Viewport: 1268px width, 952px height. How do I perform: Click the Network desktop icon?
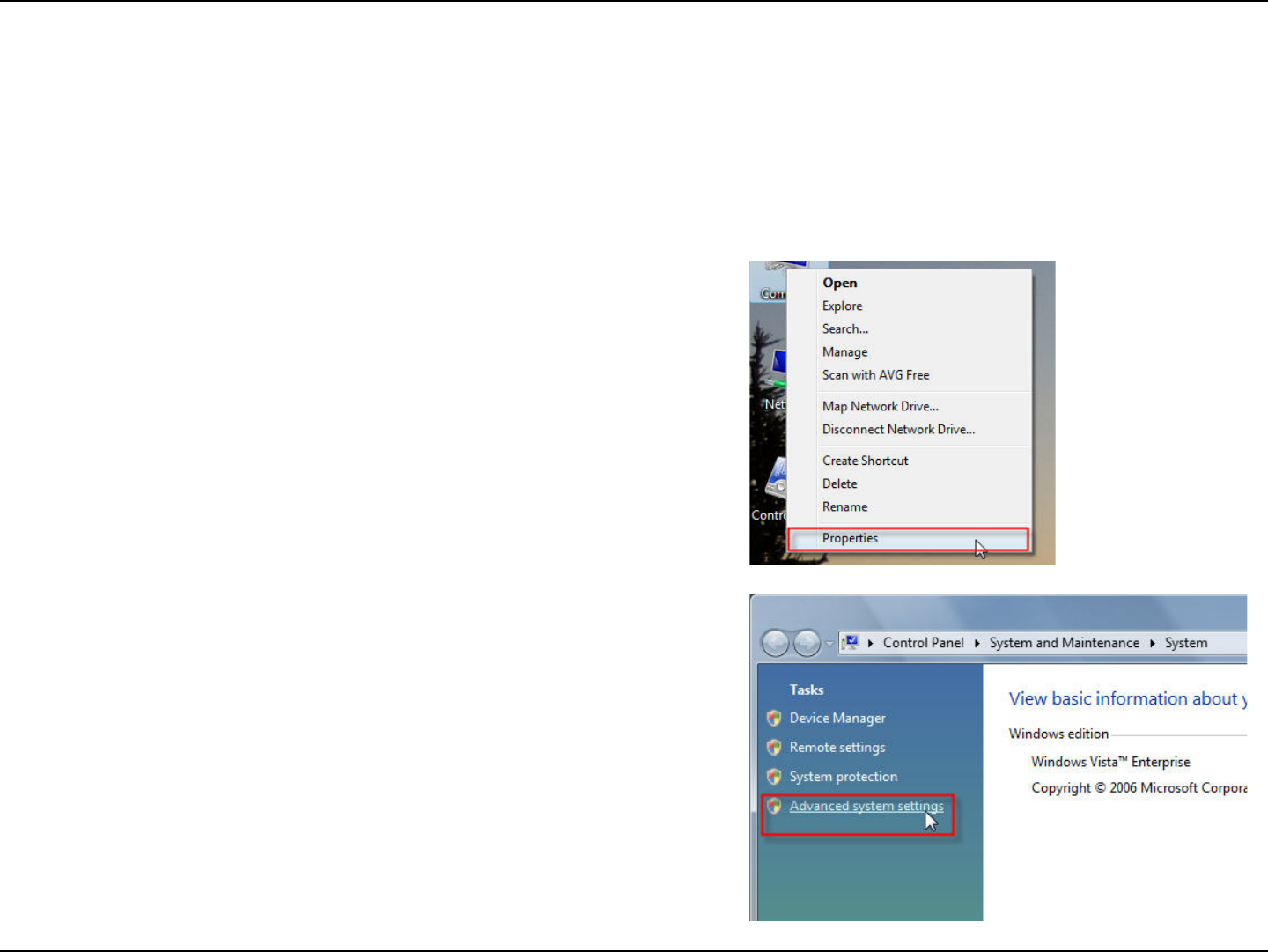pyautogui.click(x=775, y=380)
